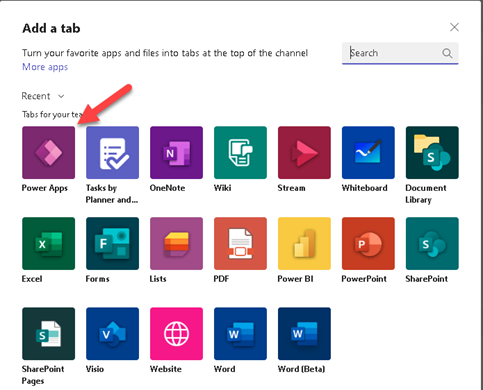Choose the Forms app icon

pyautogui.click(x=113, y=244)
